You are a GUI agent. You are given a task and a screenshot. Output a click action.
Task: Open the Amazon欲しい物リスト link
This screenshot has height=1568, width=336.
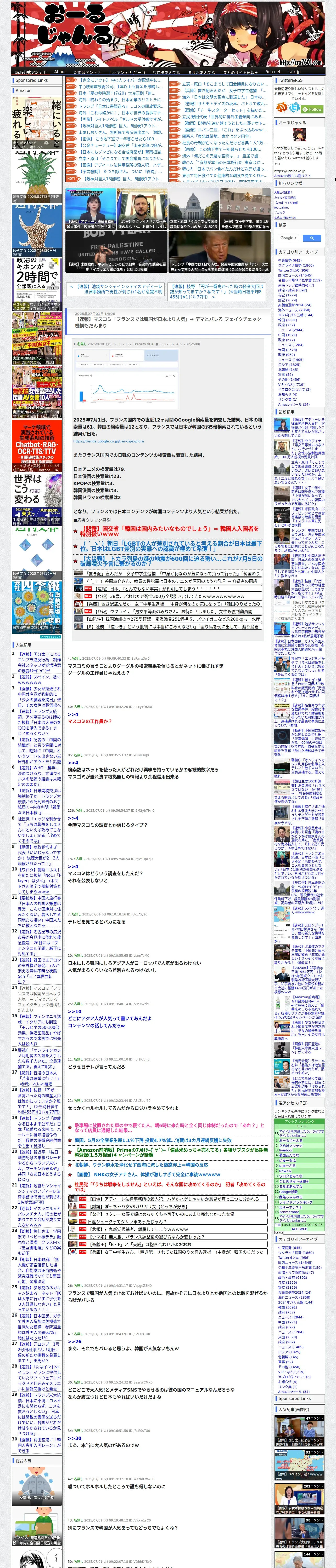(x=293, y=176)
